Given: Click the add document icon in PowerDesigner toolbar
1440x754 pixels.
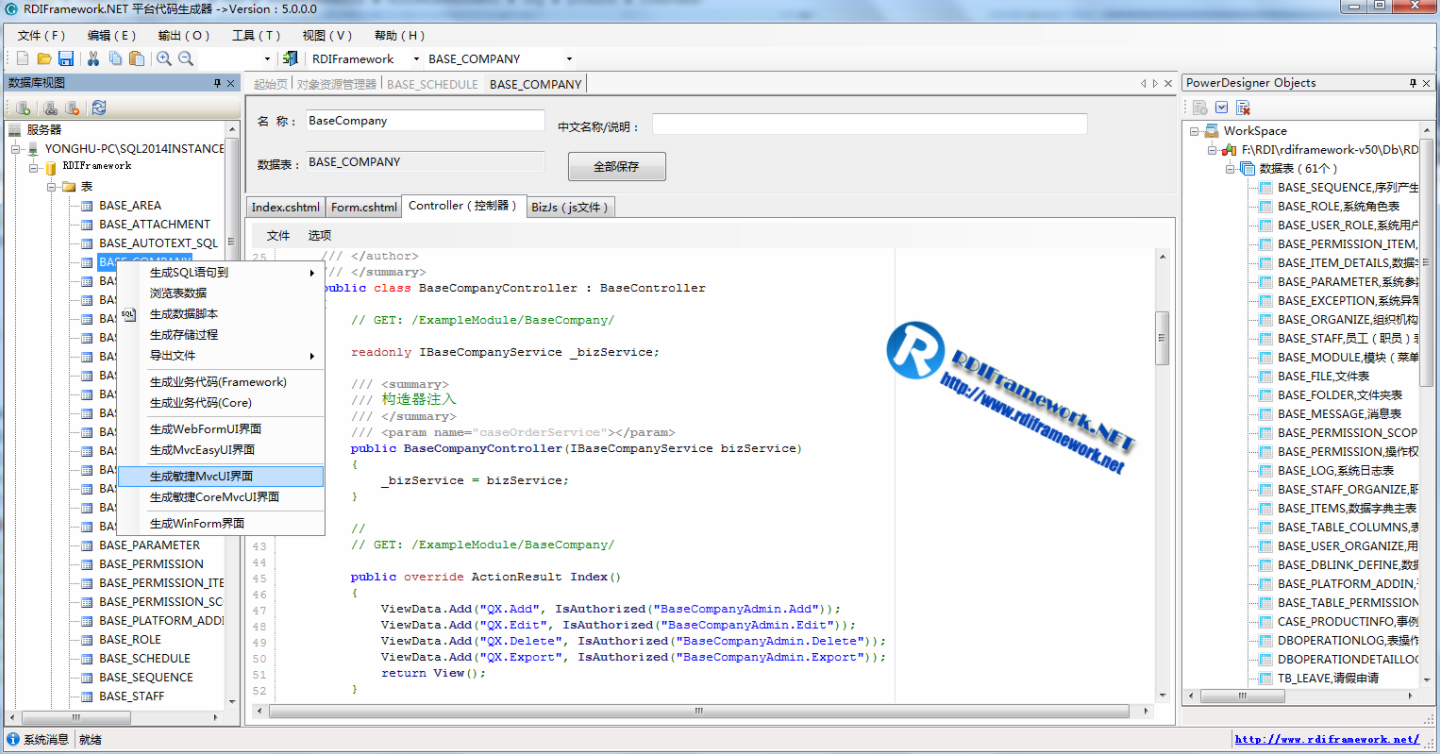Looking at the screenshot, I should pyautogui.click(x=1199, y=108).
